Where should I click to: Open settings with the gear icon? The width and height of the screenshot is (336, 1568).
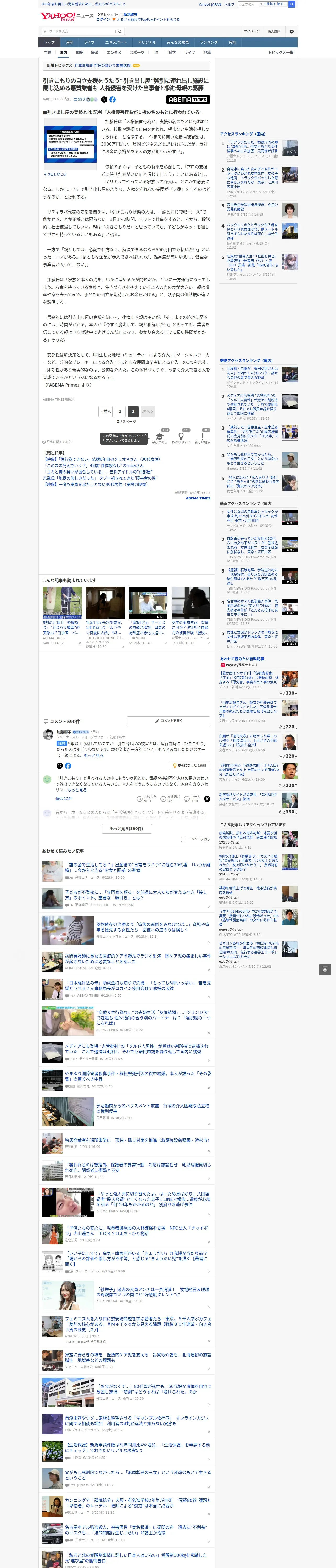(291, 31)
